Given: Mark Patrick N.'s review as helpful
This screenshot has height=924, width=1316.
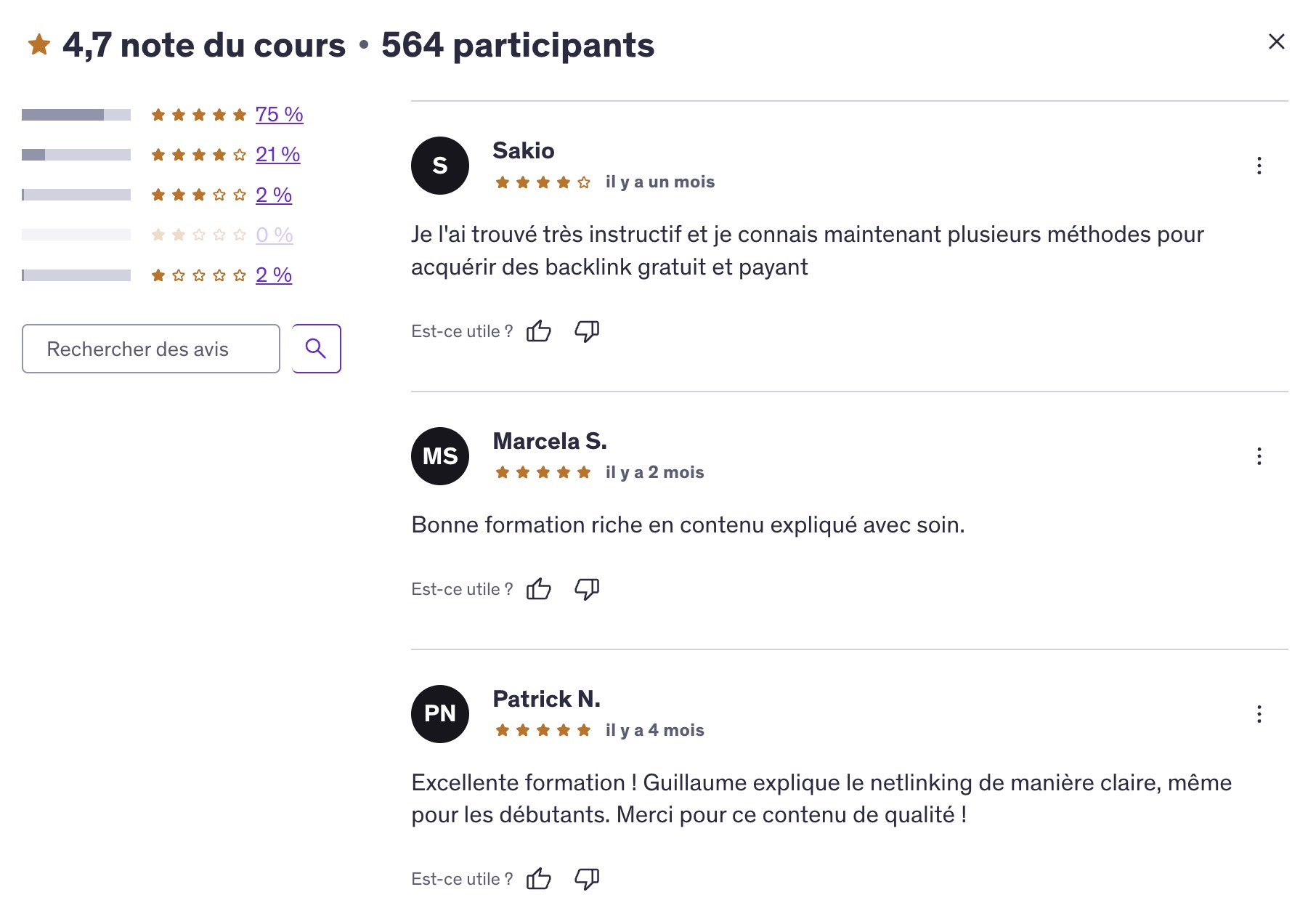Looking at the screenshot, I should point(539,878).
